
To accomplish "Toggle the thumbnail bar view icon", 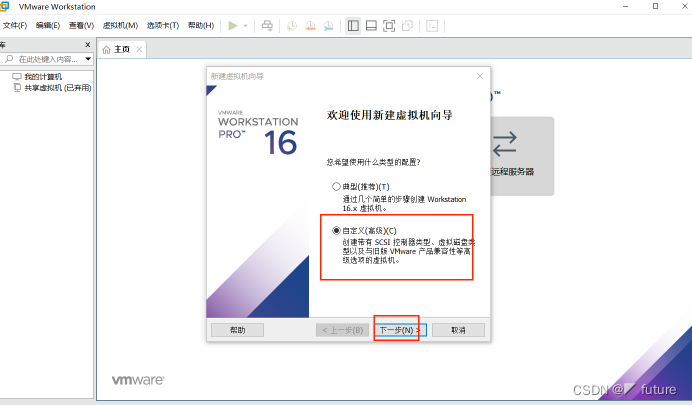I will click(371, 26).
